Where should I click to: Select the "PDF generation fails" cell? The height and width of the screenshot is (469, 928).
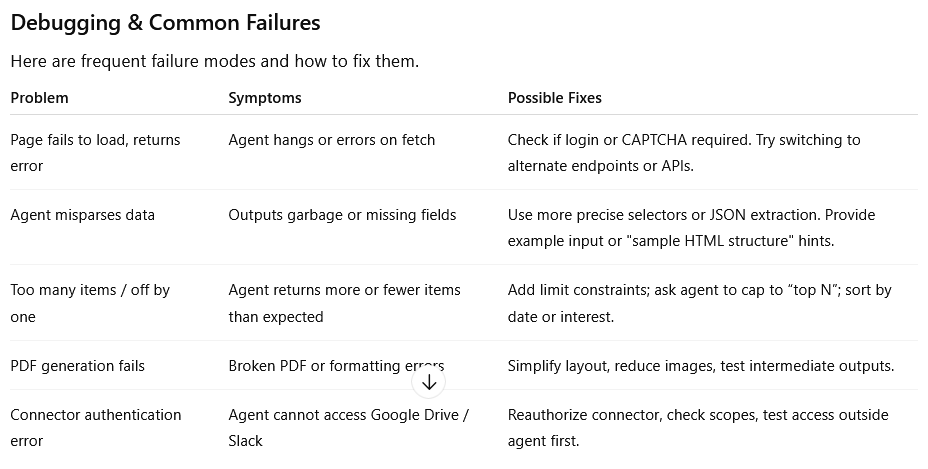pyautogui.click(x=77, y=366)
